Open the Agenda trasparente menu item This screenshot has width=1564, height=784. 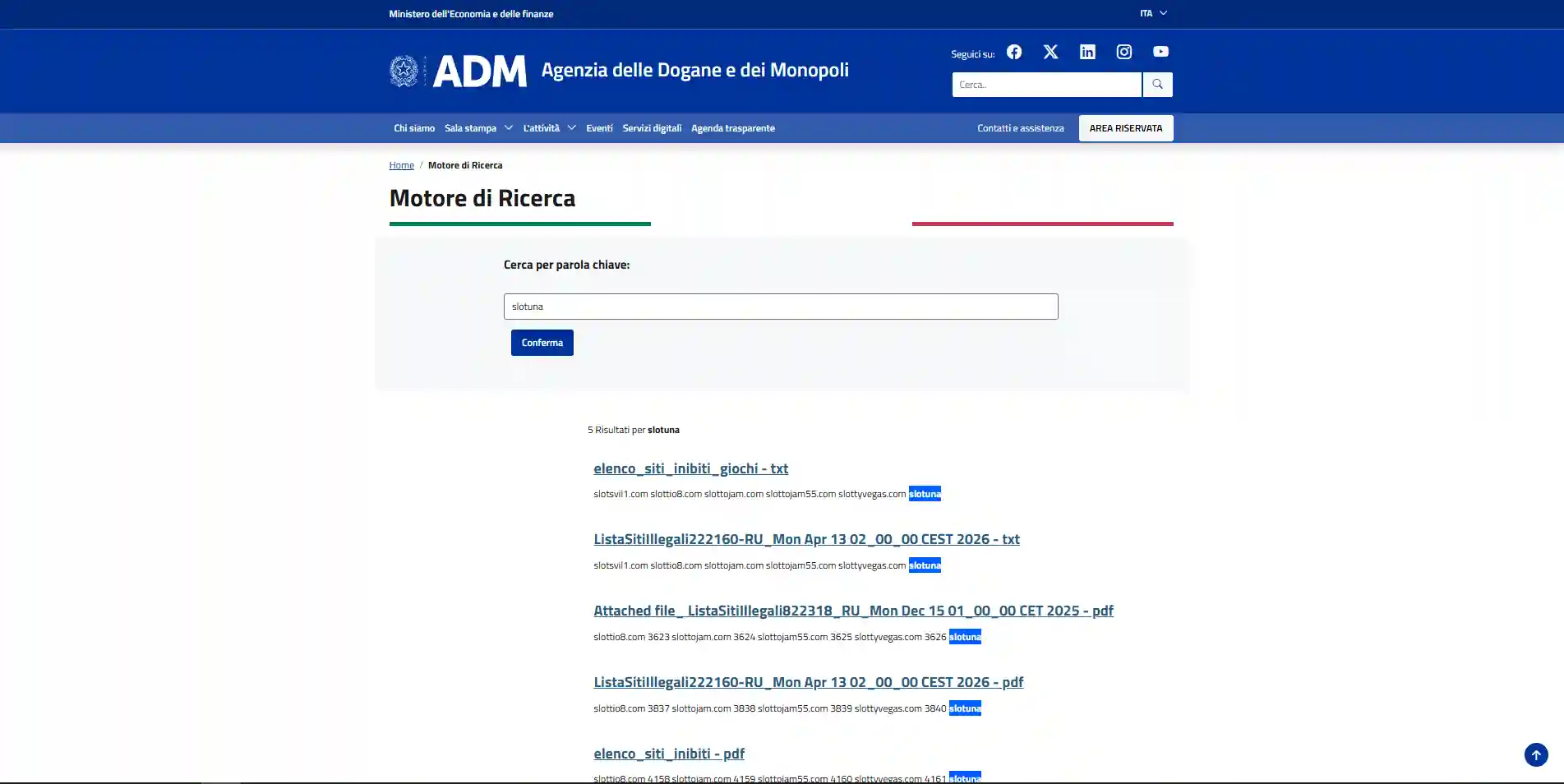pos(733,128)
